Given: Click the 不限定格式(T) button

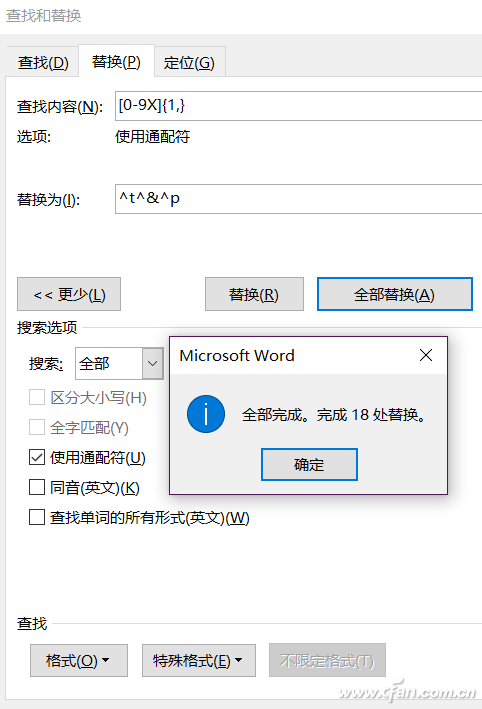Looking at the screenshot, I should point(327,661).
